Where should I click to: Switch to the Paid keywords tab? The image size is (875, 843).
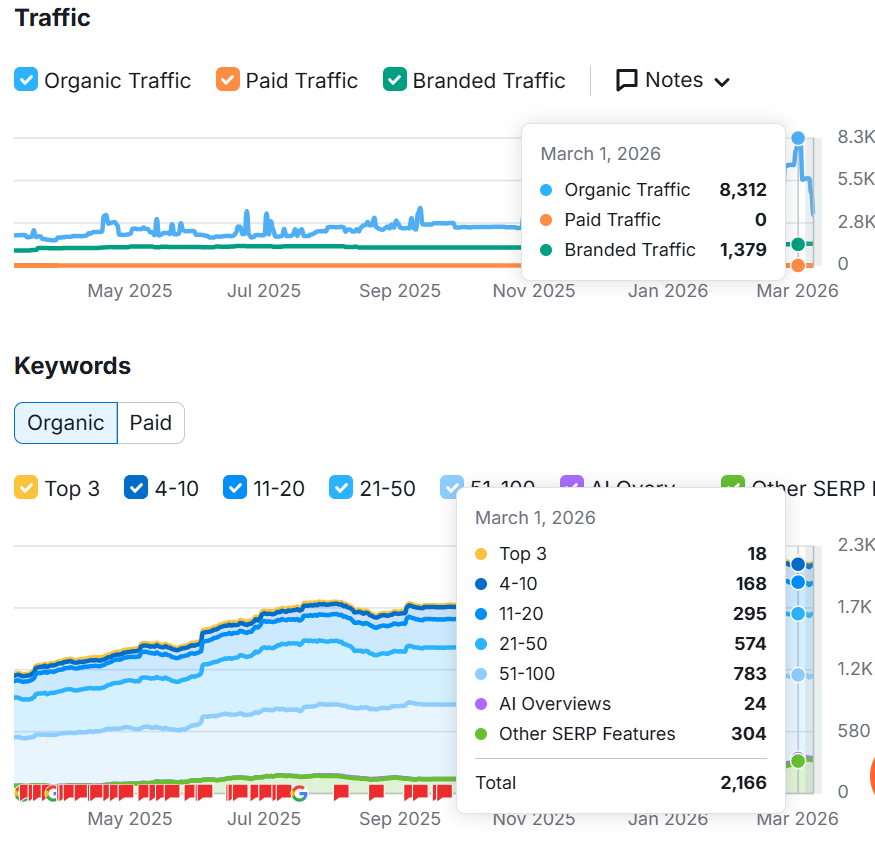[x=151, y=423]
